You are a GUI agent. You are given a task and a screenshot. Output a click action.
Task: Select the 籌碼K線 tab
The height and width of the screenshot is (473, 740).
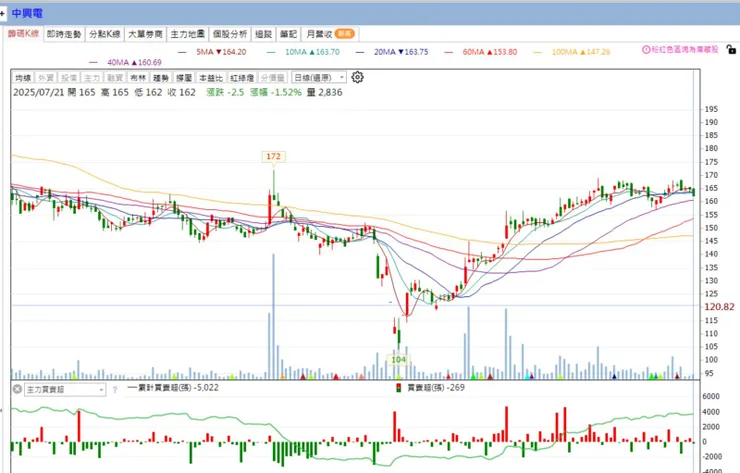pyautogui.click(x=23, y=34)
